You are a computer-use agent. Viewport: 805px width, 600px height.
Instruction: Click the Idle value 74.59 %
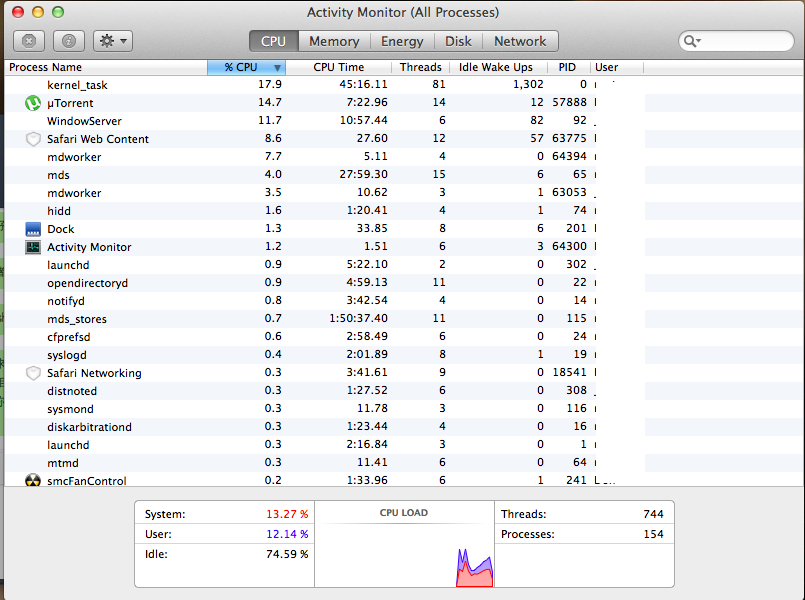(x=287, y=554)
